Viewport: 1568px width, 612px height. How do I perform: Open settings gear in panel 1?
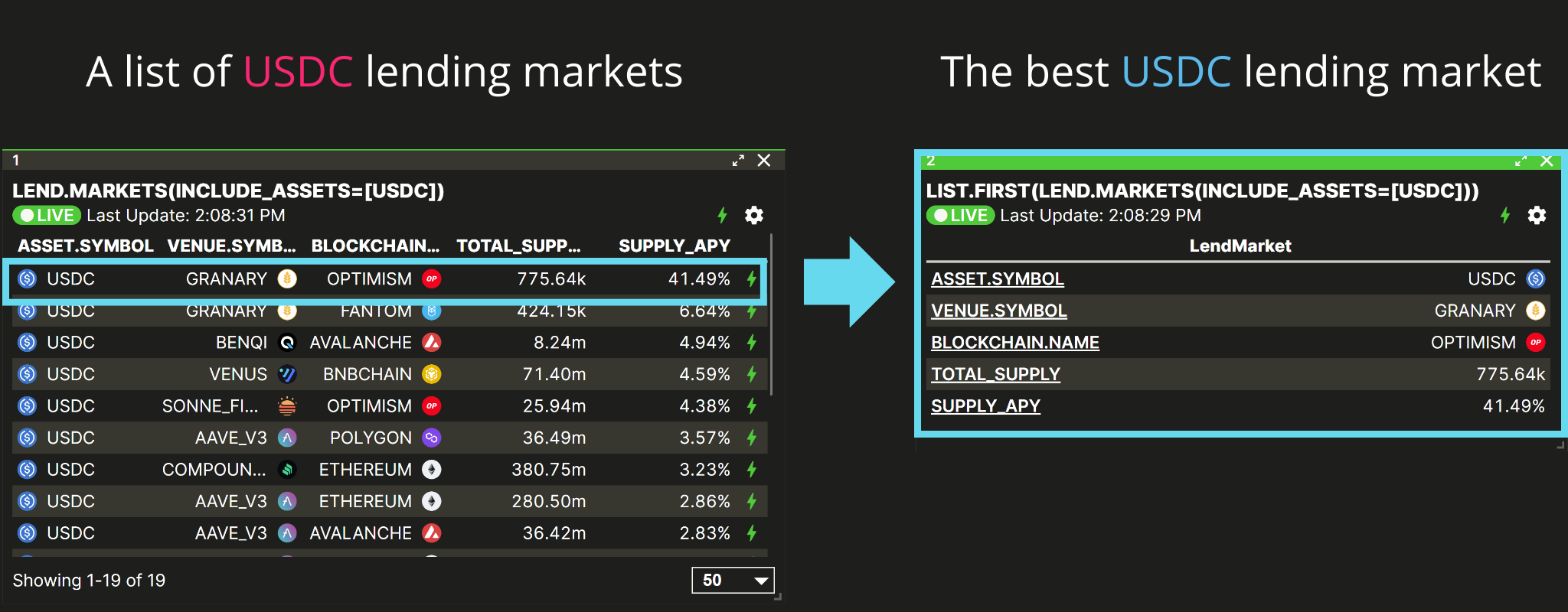coord(754,216)
